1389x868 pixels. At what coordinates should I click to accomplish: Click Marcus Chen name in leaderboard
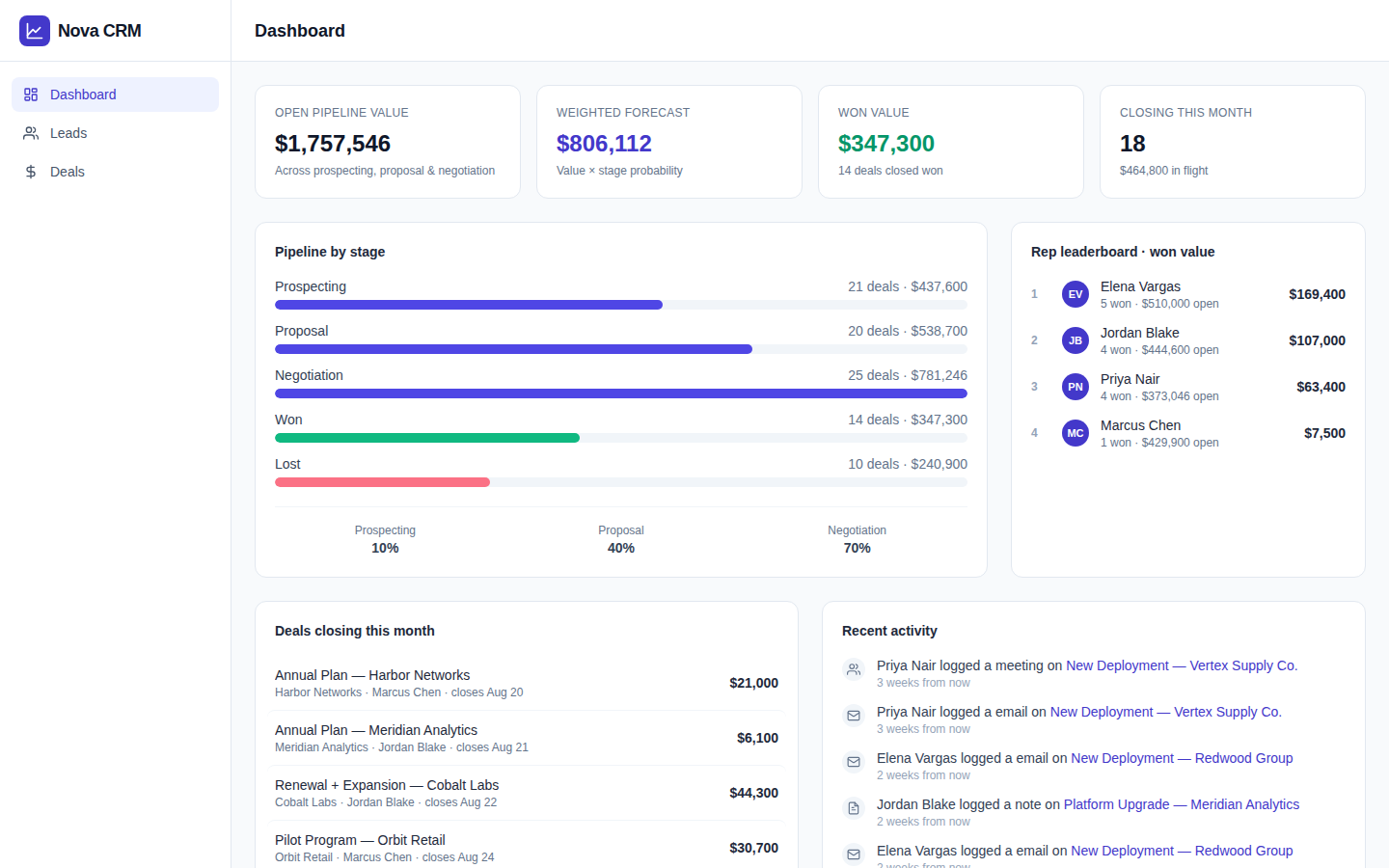(x=1140, y=425)
